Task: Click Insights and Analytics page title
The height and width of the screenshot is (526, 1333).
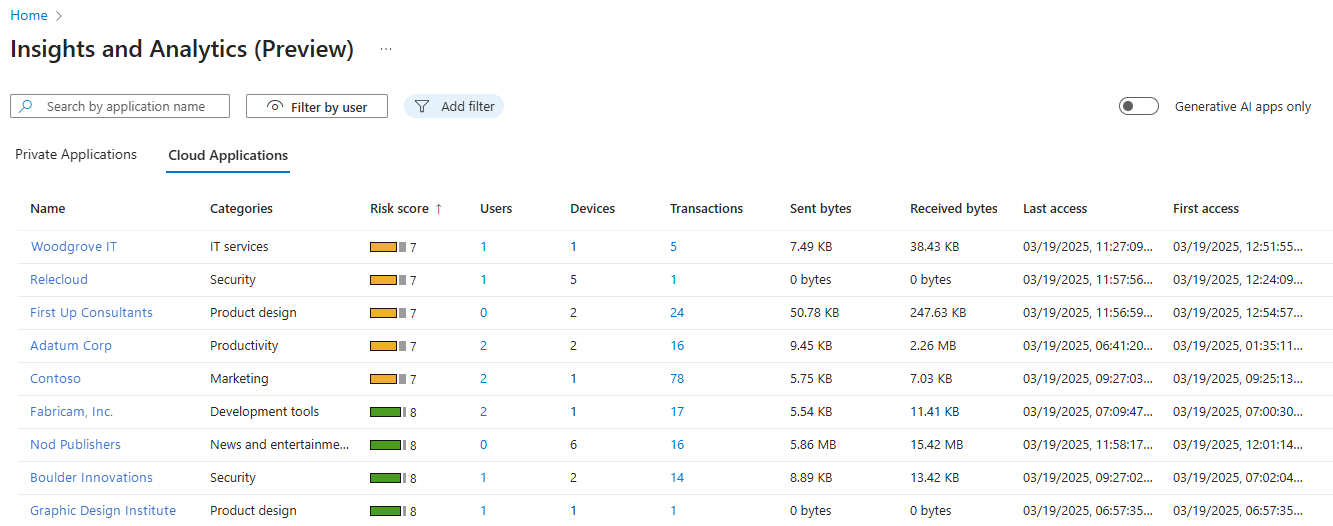Action: point(182,49)
